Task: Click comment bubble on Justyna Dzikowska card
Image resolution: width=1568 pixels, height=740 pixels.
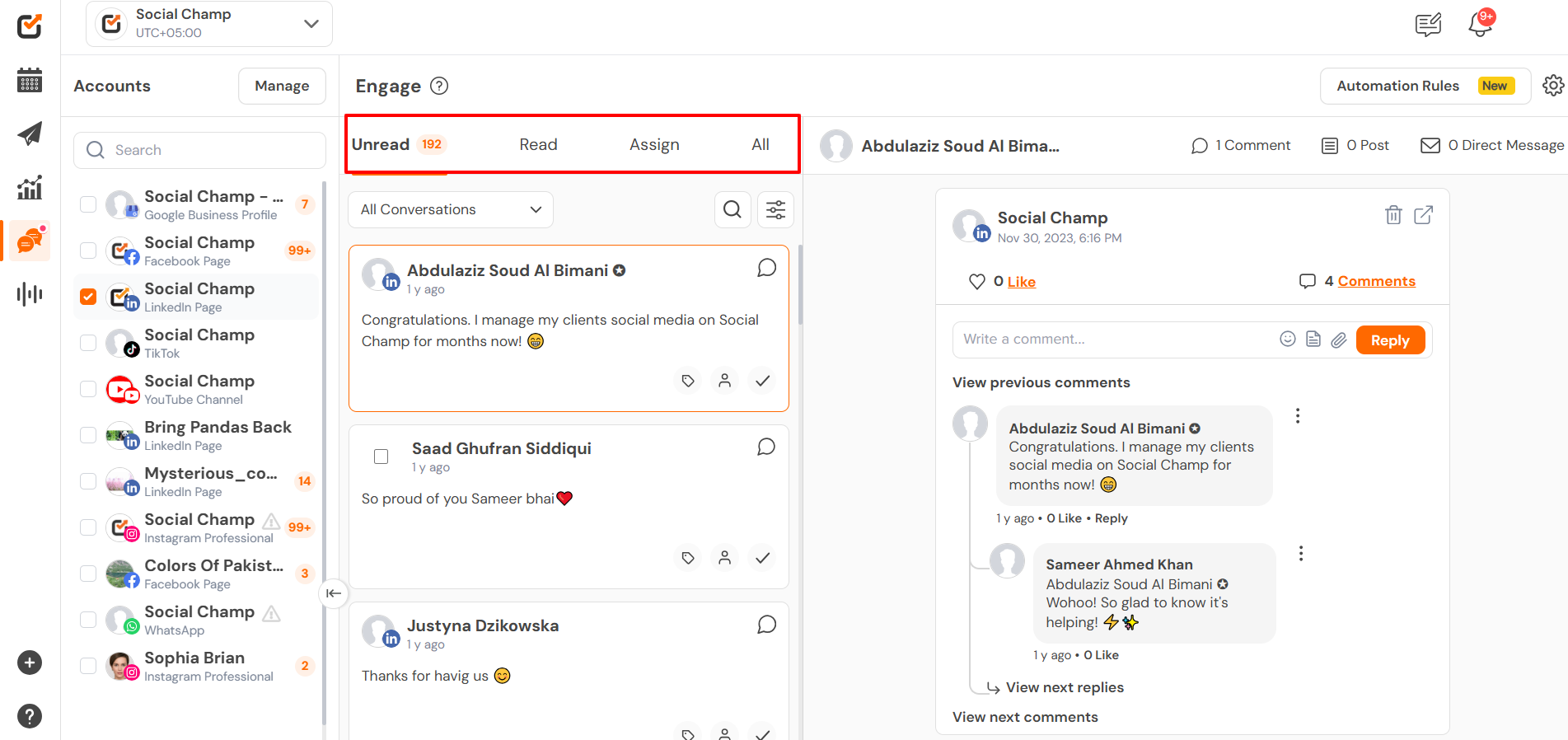Action: point(766,625)
